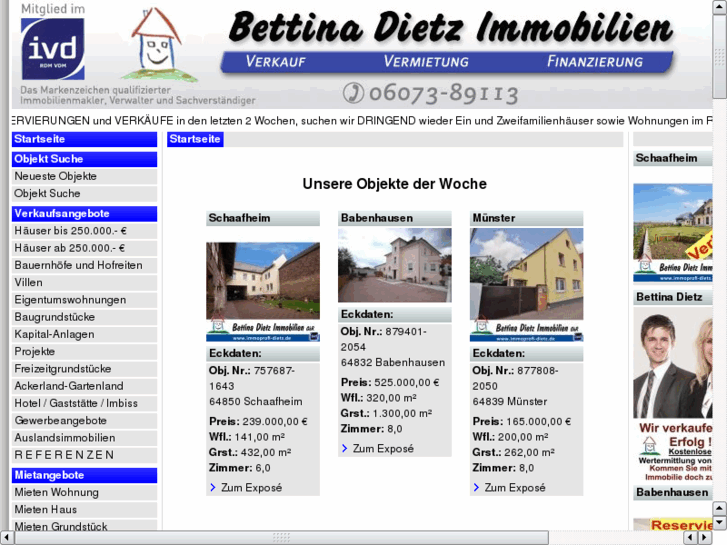Click the Startseite breadcrumb tab in content area

pyautogui.click(x=195, y=139)
